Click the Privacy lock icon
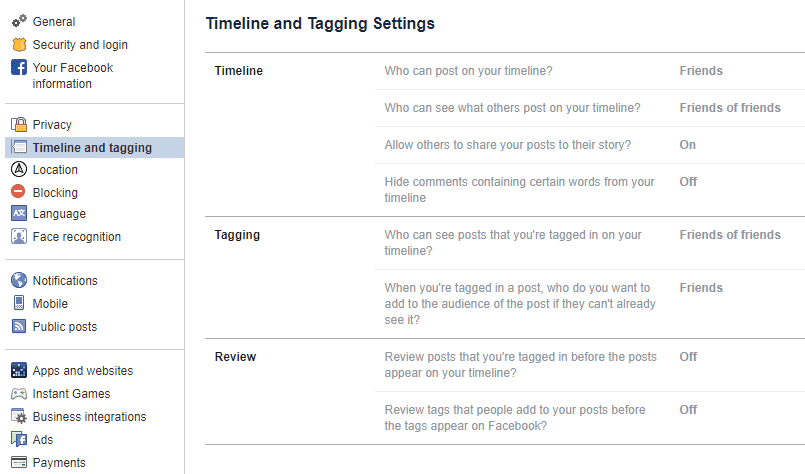The width and height of the screenshot is (805, 474). (x=18, y=125)
